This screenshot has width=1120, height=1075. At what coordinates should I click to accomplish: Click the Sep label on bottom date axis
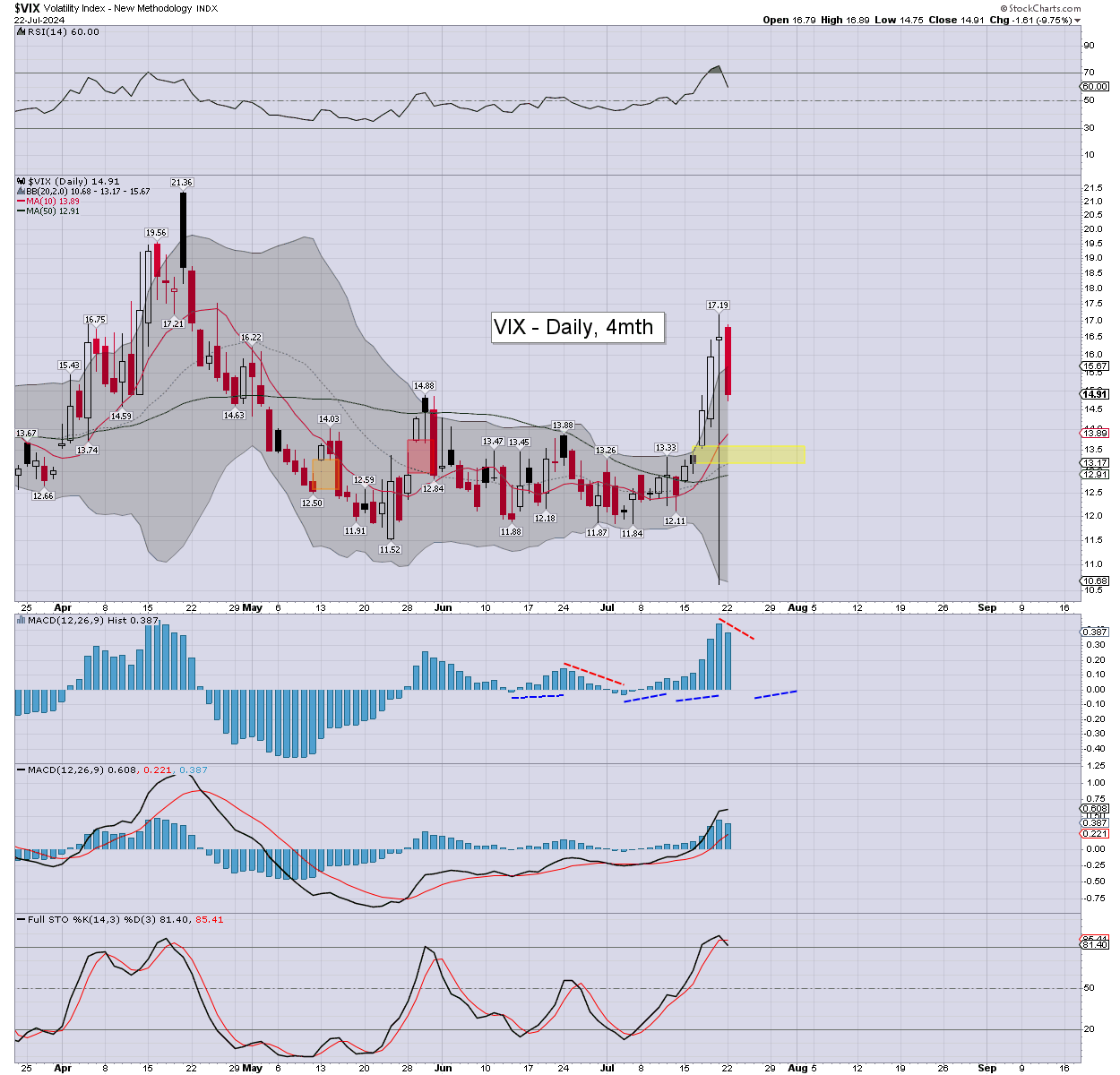coord(986,1068)
